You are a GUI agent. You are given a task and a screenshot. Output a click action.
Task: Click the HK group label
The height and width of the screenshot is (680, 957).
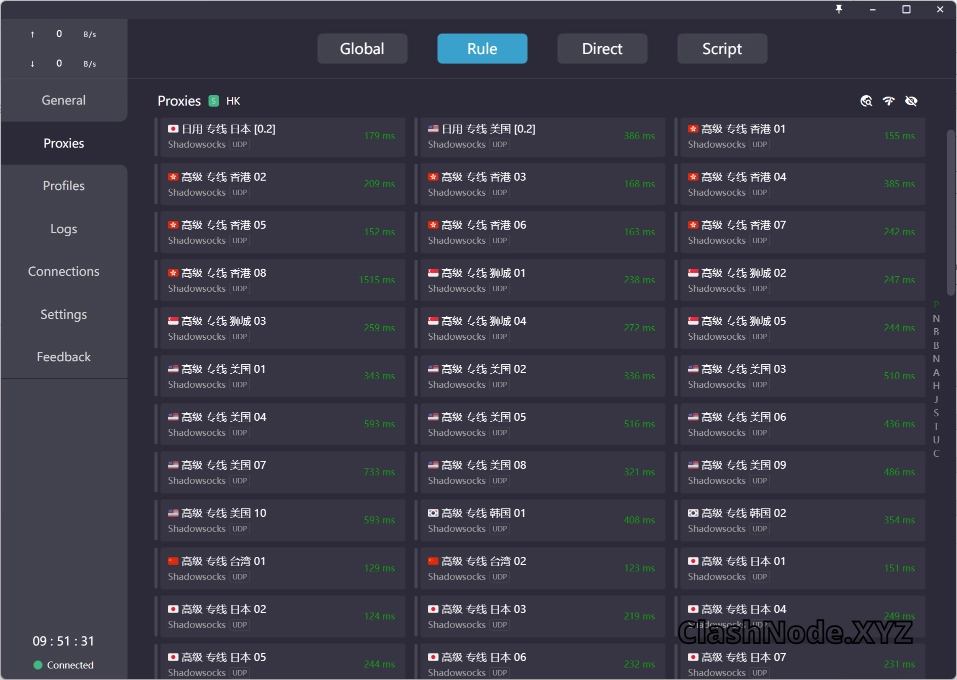(x=233, y=101)
